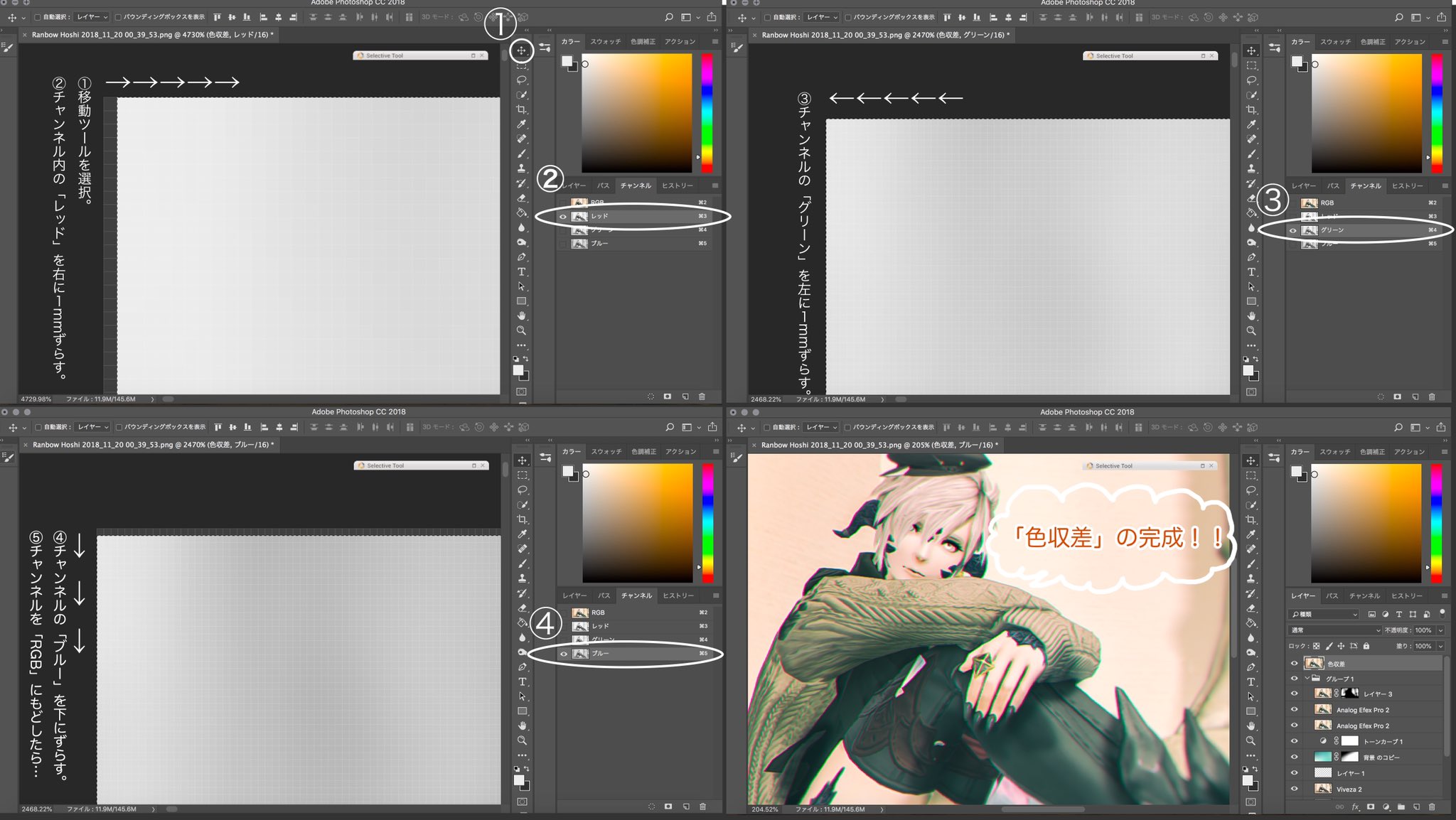Switch to the スウォッチ tab in the レッド window
Viewport: 1456px width, 820px height.
coord(606,42)
